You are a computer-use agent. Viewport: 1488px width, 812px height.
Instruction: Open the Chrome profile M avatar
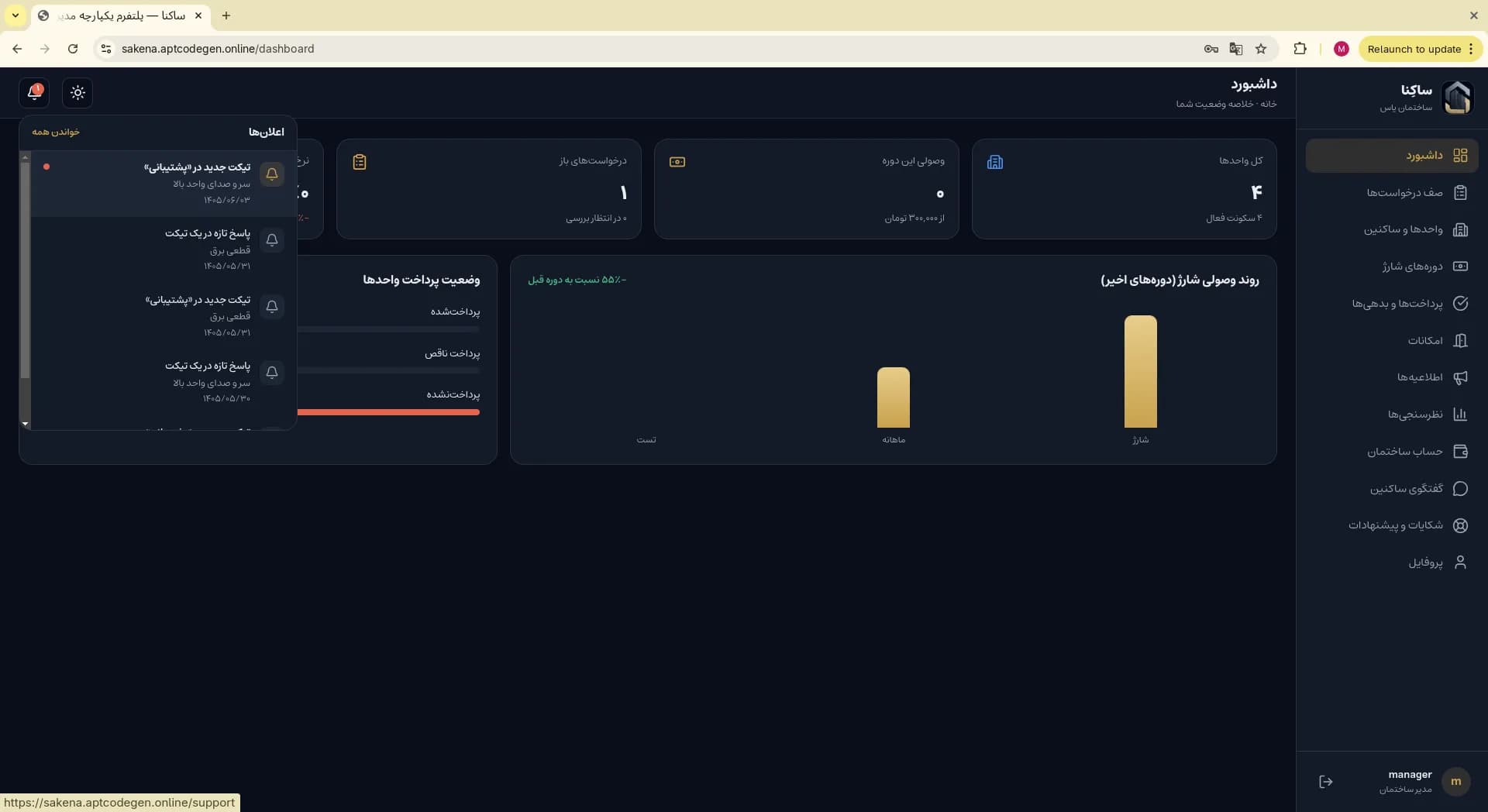point(1341,49)
